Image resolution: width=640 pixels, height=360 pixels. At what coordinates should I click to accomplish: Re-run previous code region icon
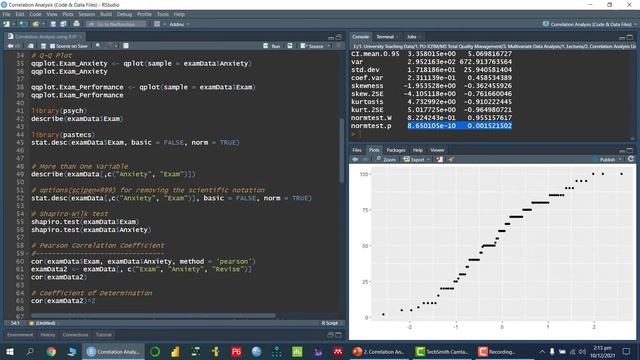click(x=290, y=46)
